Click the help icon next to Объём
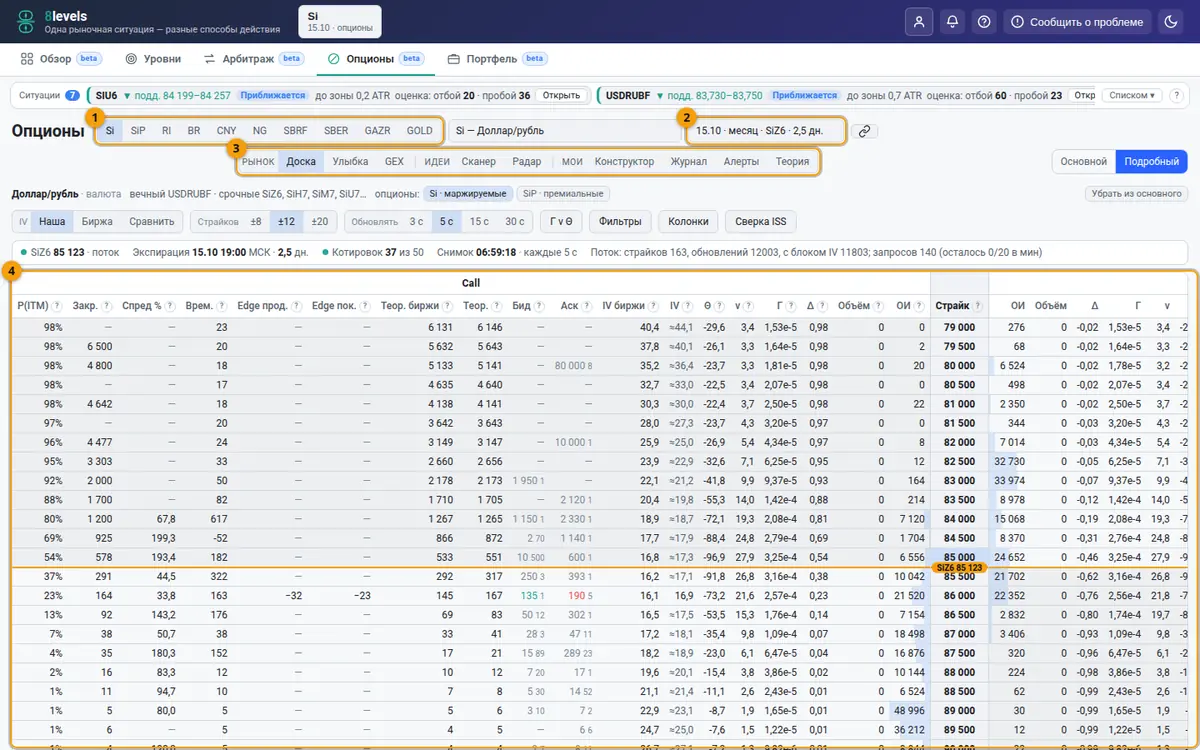The image size is (1200, 750). point(878,305)
